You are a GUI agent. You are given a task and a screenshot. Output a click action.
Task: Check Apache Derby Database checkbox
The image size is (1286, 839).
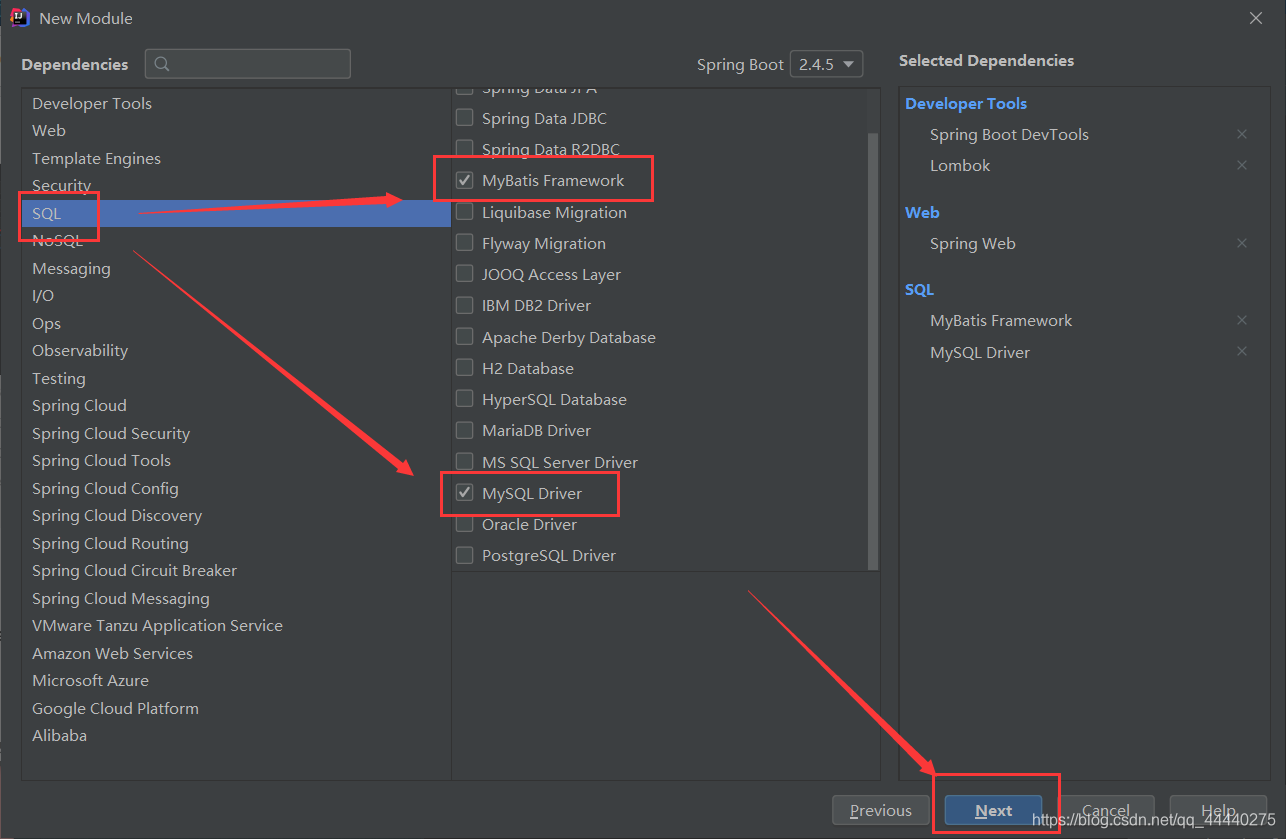tap(464, 337)
